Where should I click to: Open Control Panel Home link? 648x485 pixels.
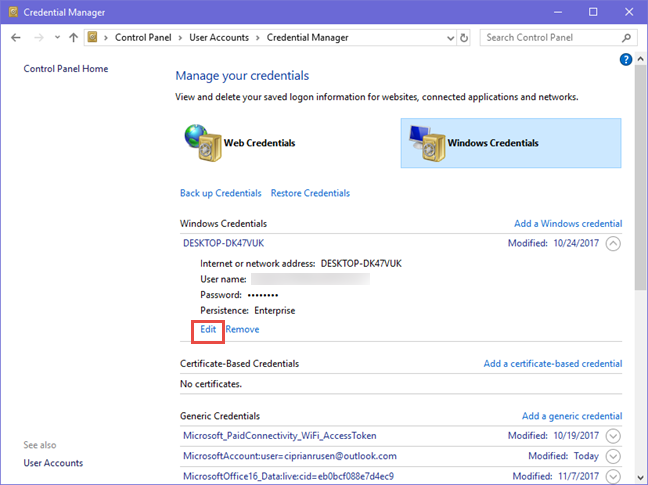(x=66, y=69)
